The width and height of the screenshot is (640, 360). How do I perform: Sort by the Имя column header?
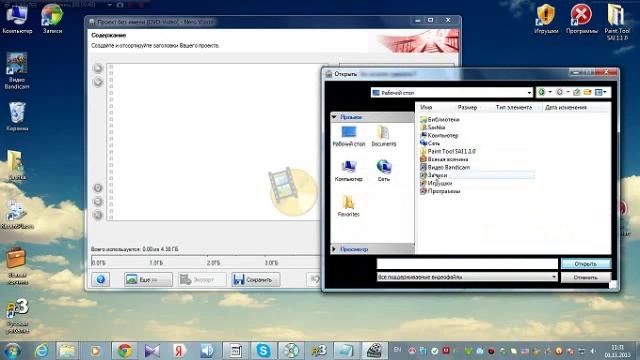point(426,107)
